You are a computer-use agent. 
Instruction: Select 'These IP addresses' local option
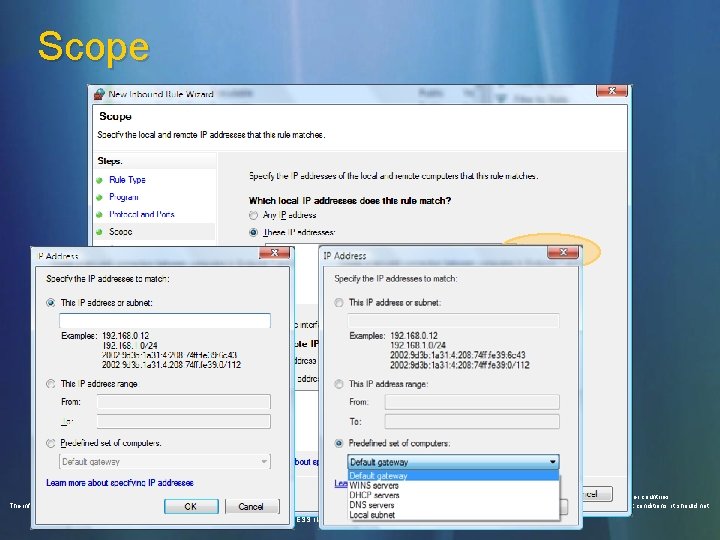click(x=253, y=232)
